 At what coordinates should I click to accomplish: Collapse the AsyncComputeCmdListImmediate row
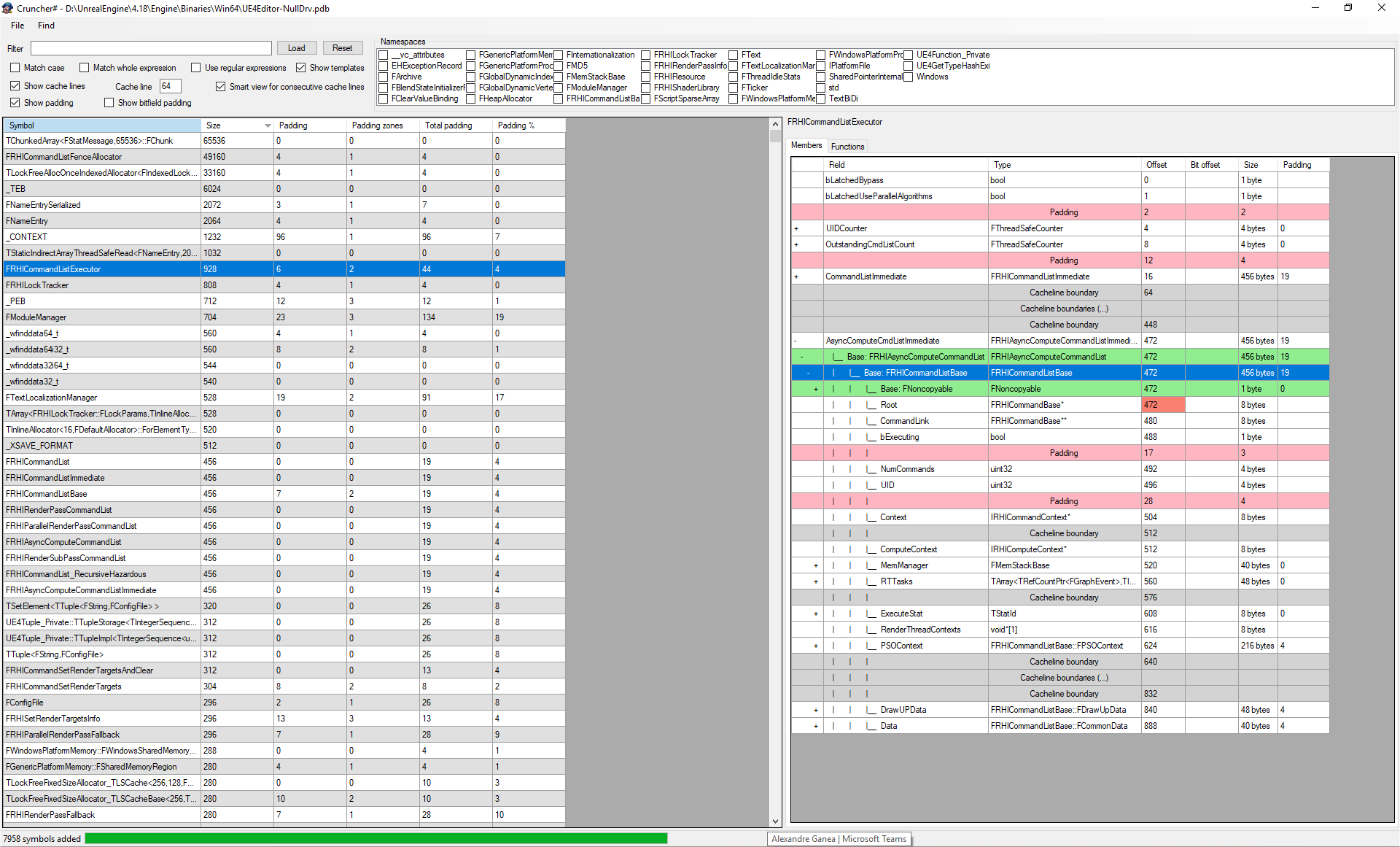coord(796,341)
